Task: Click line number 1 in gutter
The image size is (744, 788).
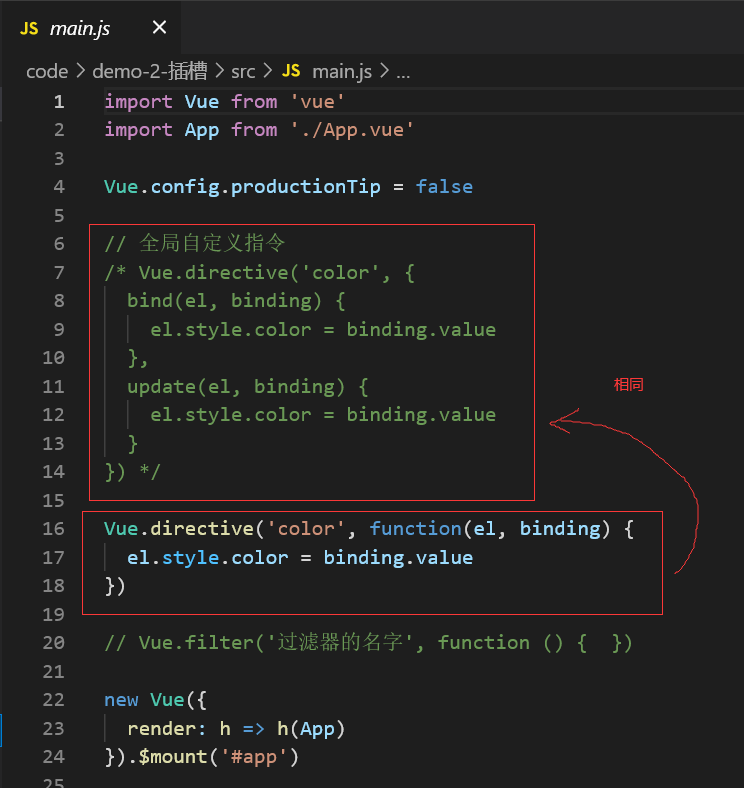Action: pyautogui.click(x=59, y=102)
